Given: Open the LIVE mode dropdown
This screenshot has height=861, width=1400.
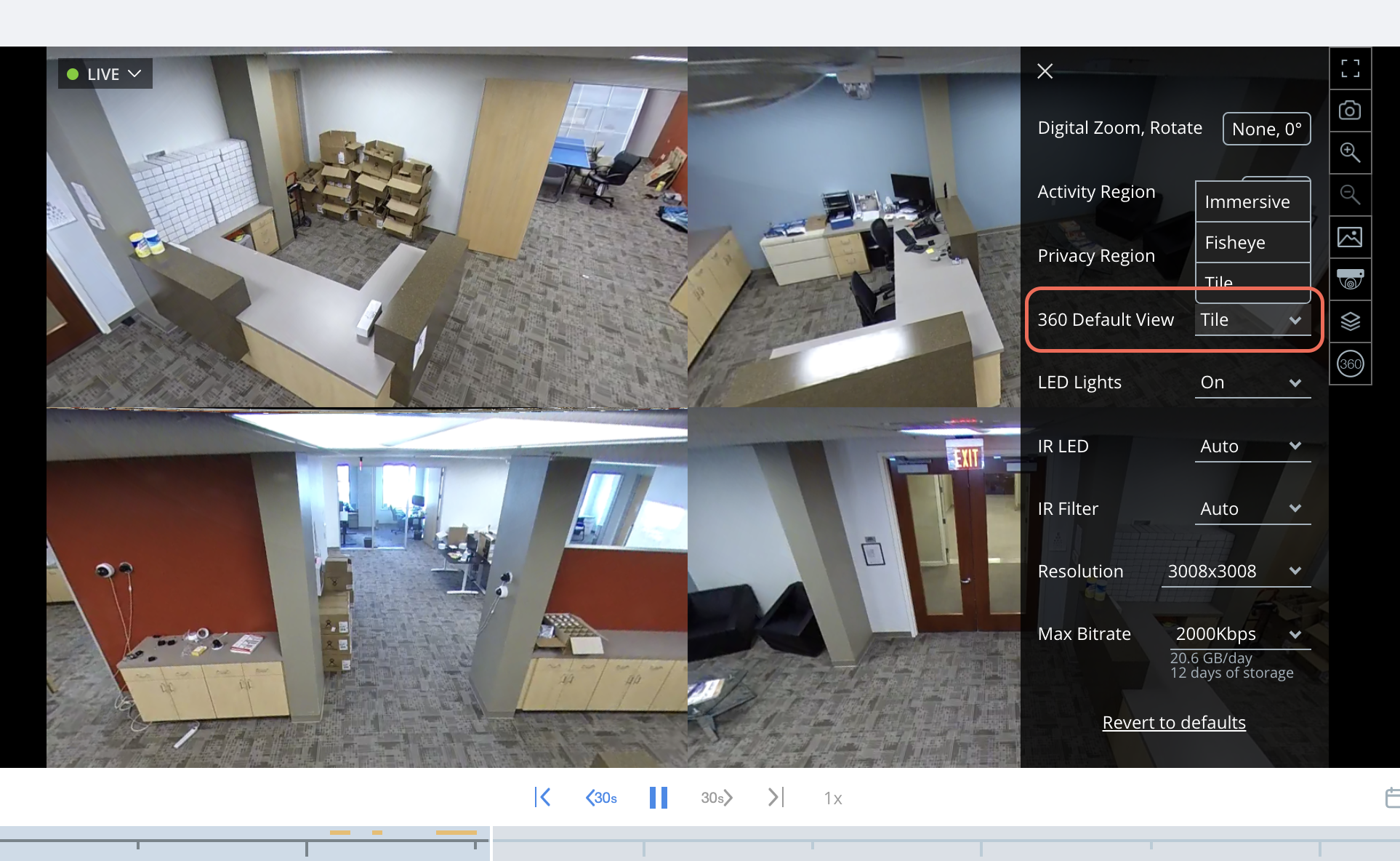Looking at the screenshot, I should pos(105,74).
